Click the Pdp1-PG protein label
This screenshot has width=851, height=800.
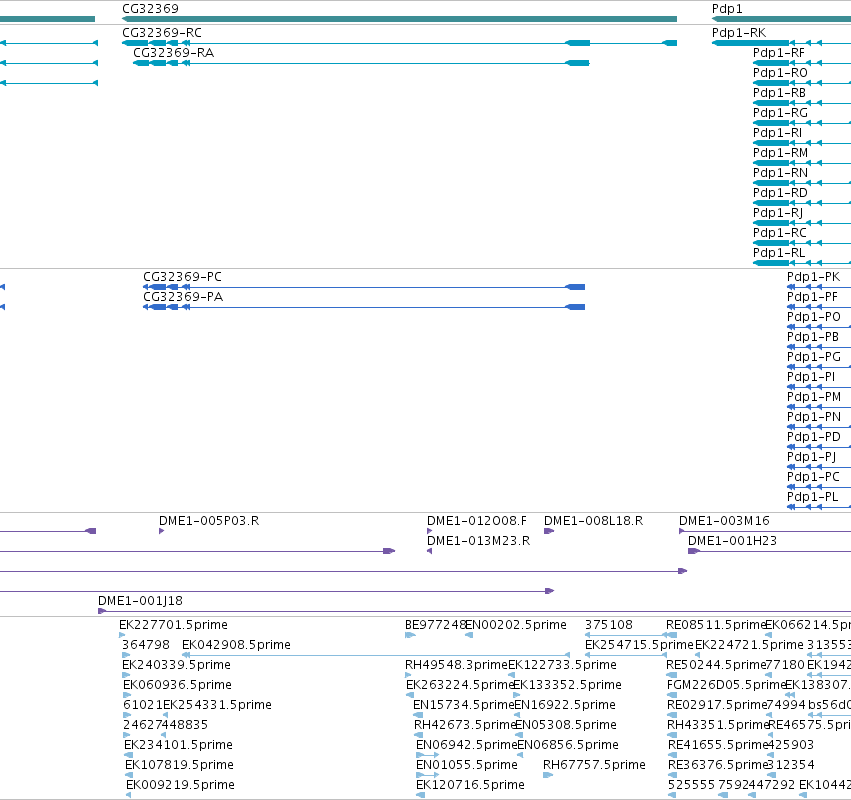[814, 357]
